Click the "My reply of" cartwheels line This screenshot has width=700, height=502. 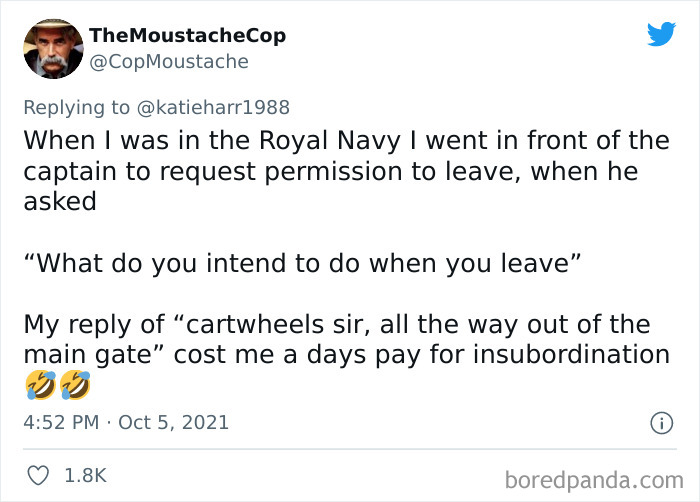(x=336, y=324)
